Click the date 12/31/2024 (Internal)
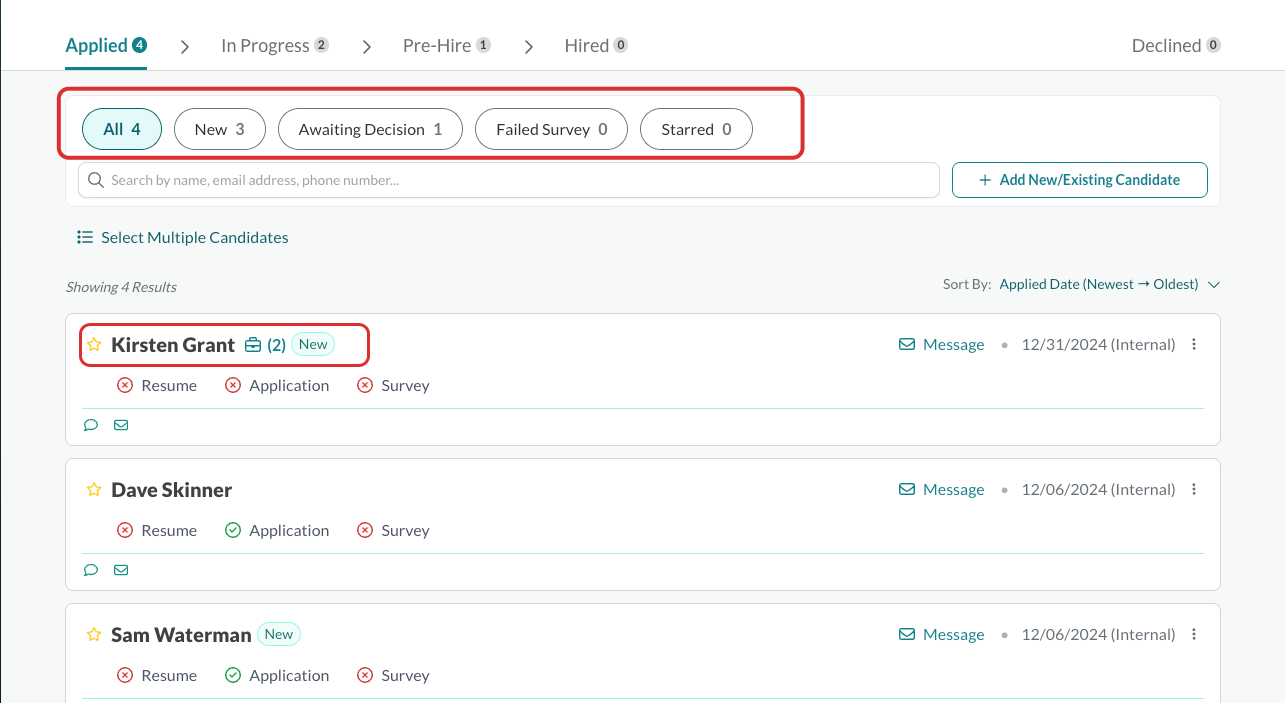 (x=1098, y=345)
